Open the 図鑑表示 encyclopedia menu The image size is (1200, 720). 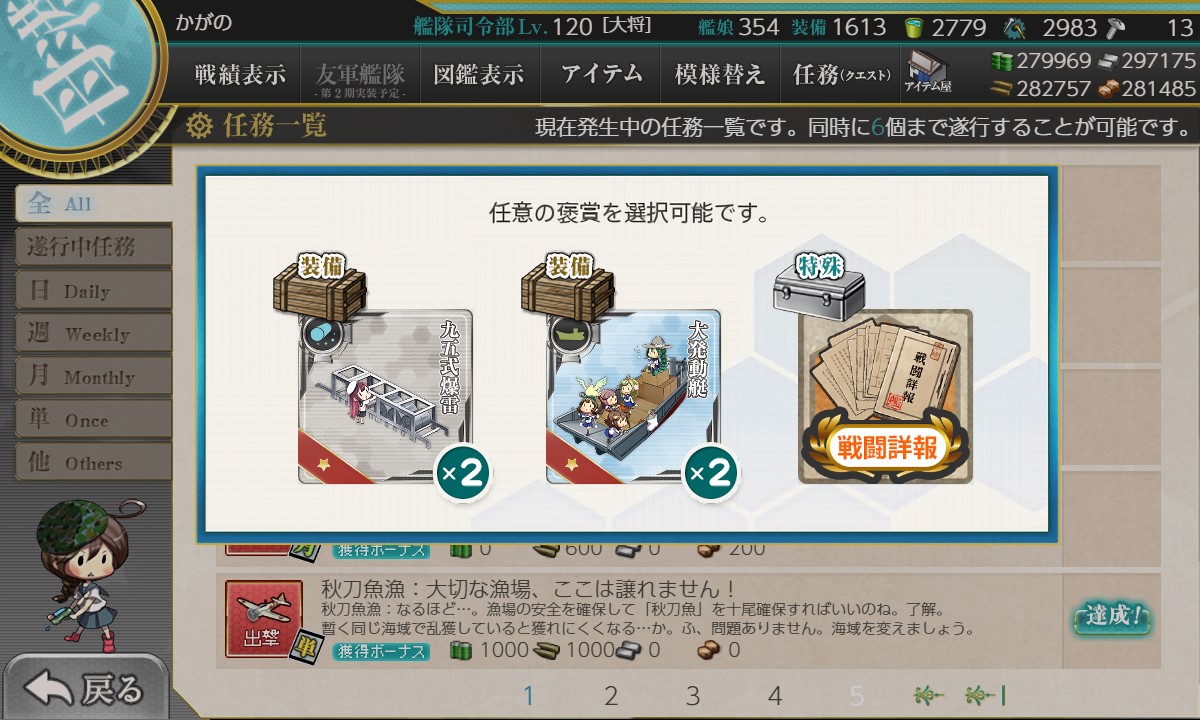click(479, 74)
